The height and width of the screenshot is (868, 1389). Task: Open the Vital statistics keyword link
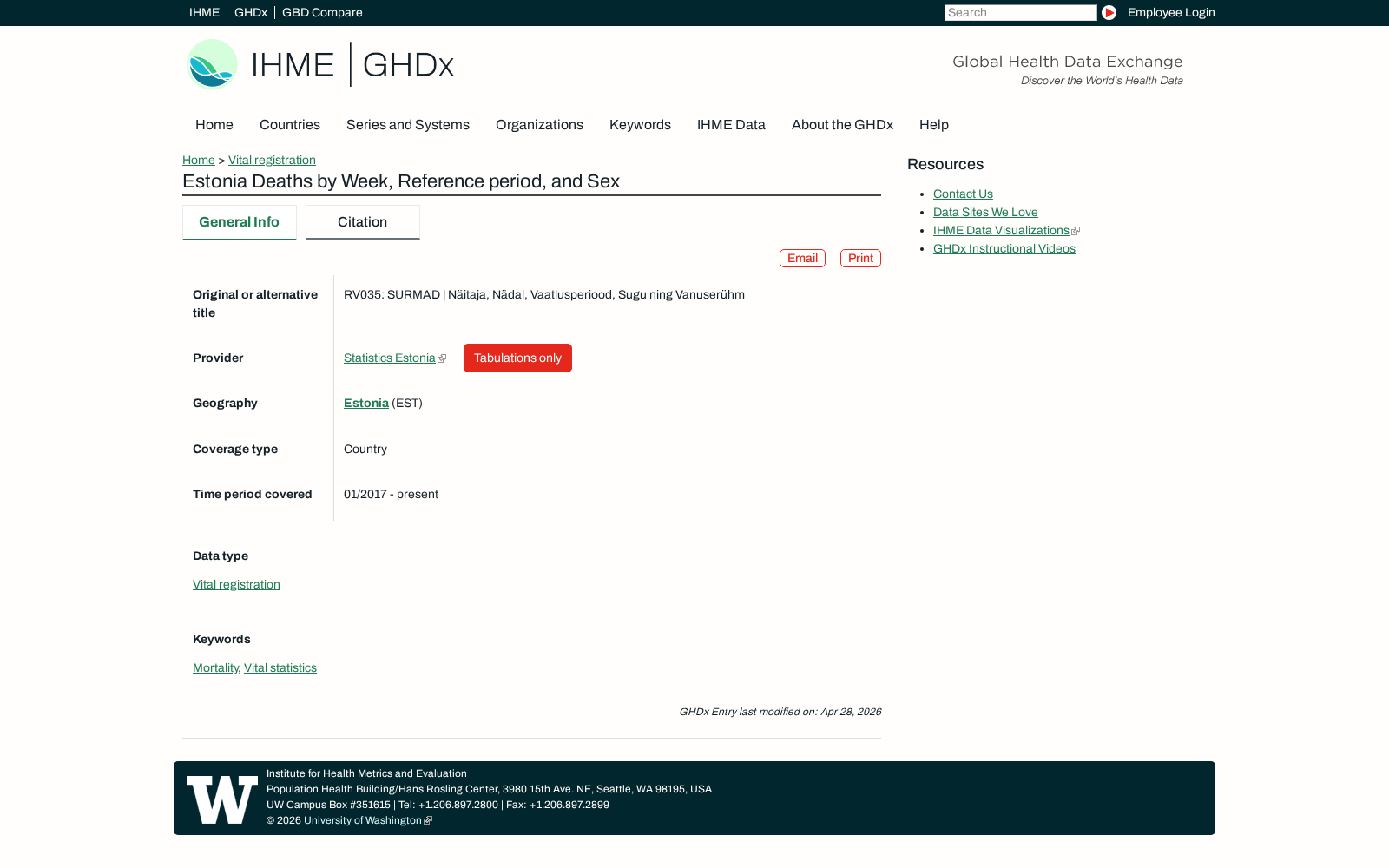pyautogui.click(x=280, y=667)
